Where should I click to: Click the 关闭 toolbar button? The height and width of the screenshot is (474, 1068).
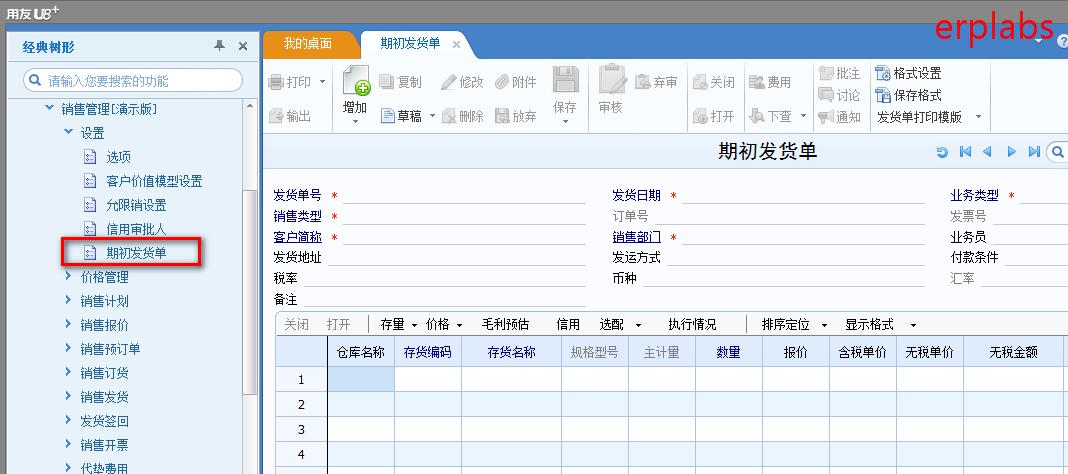714,82
